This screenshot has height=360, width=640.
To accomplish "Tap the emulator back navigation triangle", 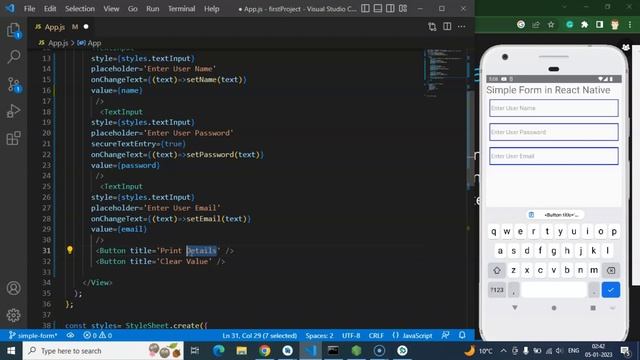I will (515, 308).
